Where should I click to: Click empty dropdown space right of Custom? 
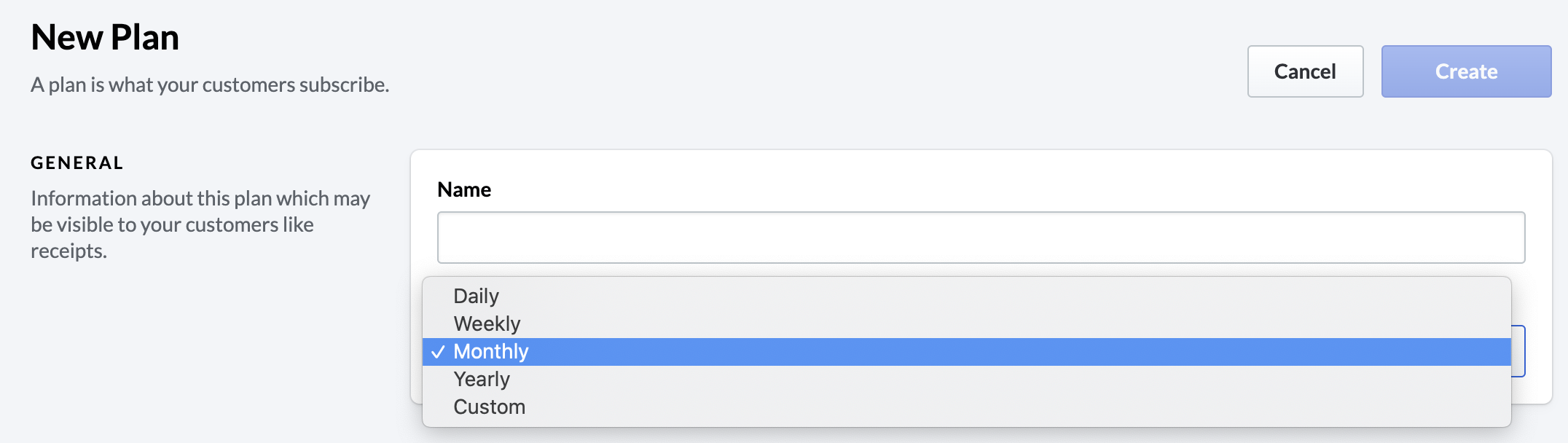point(1020,407)
